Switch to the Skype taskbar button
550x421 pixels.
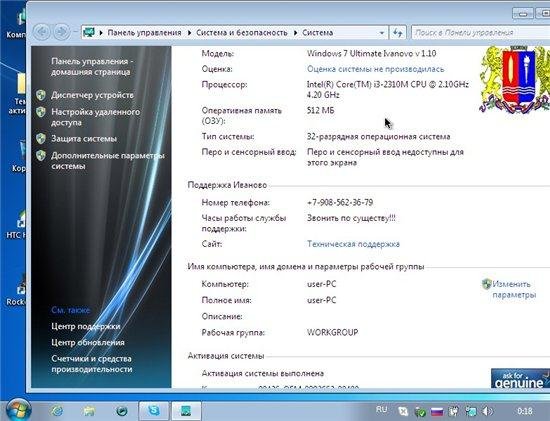click(154, 410)
